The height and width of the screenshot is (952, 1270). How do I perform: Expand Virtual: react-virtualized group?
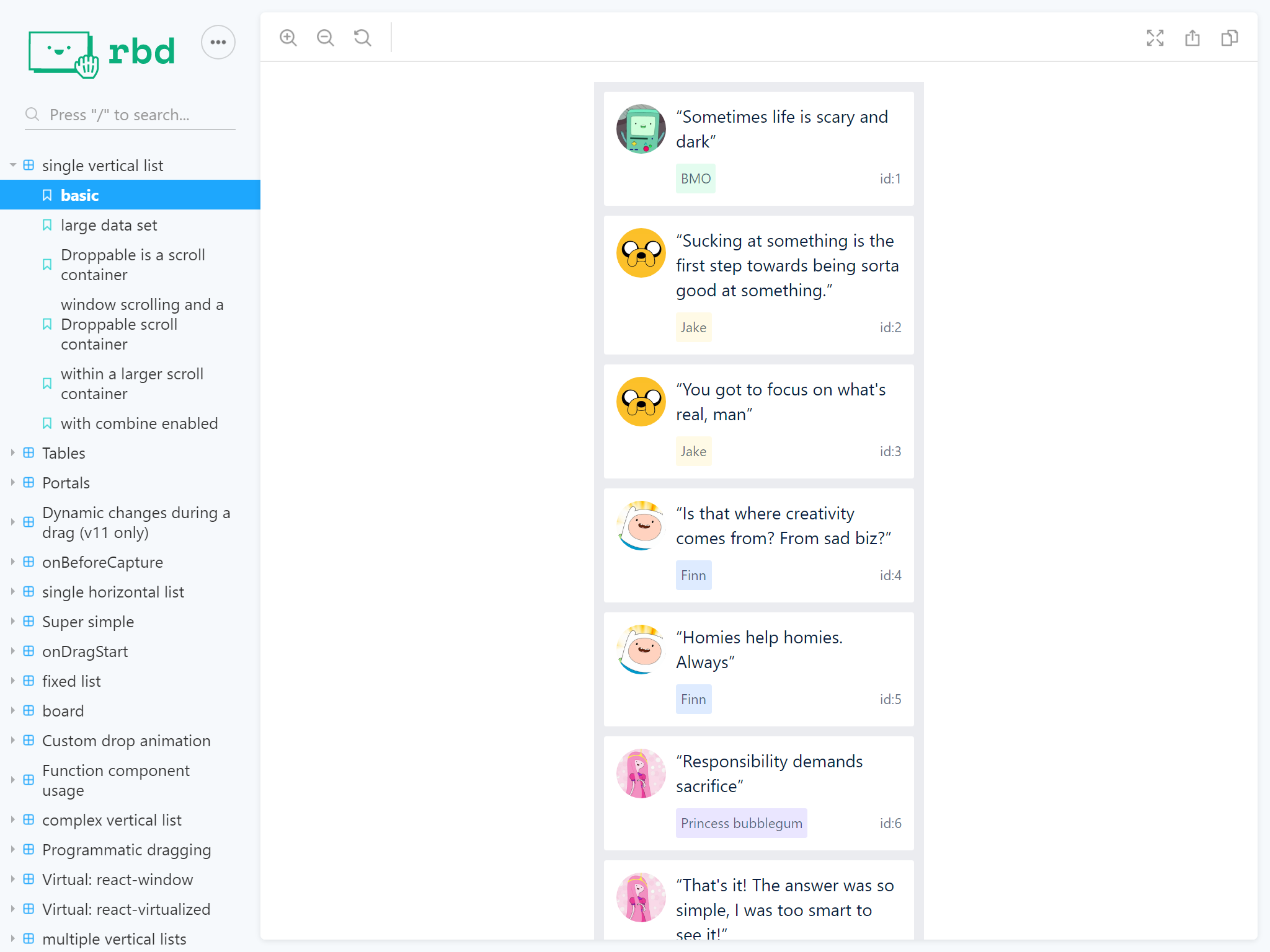[130, 909]
